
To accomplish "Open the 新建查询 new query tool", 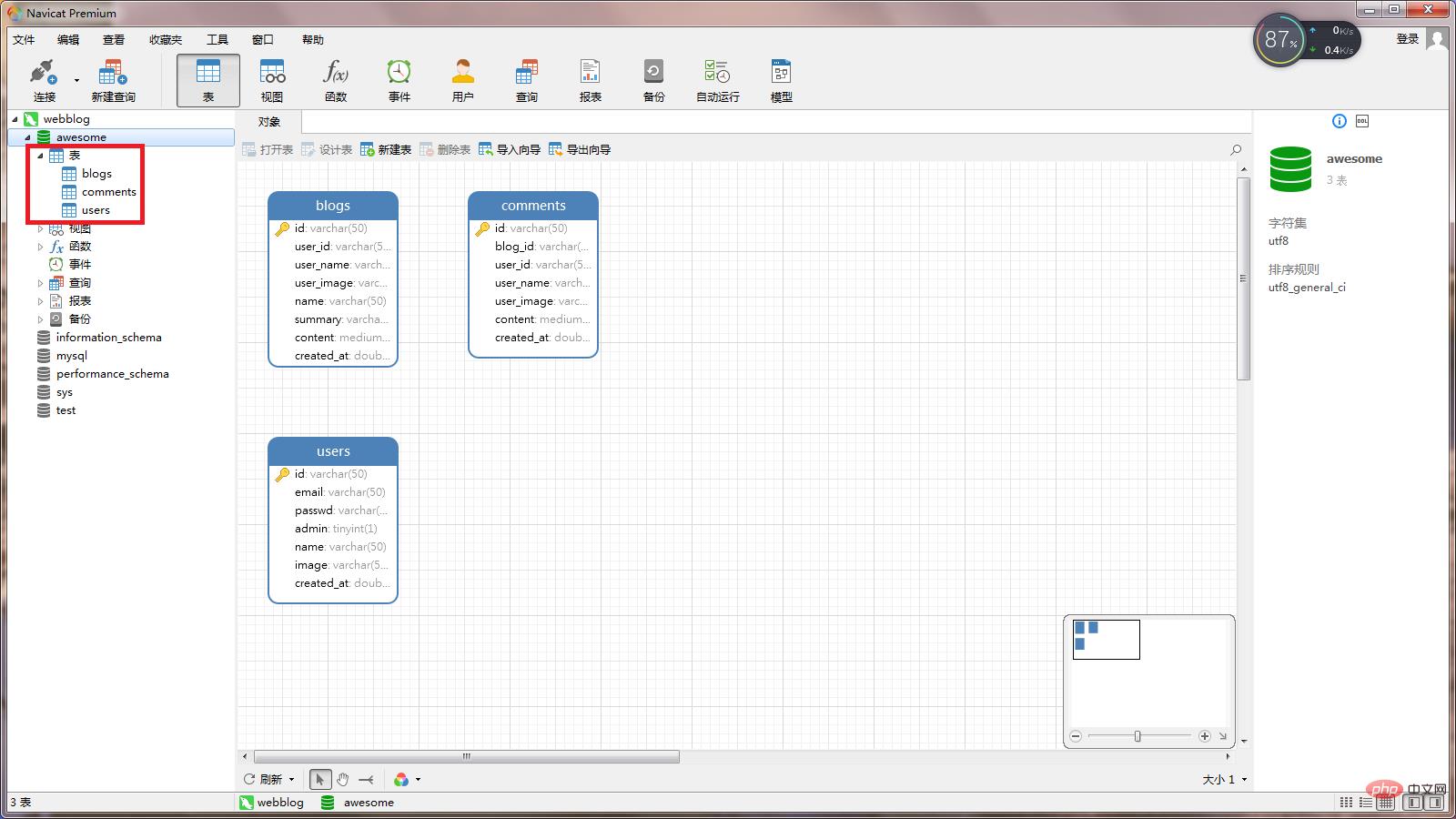I will click(113, 80).
